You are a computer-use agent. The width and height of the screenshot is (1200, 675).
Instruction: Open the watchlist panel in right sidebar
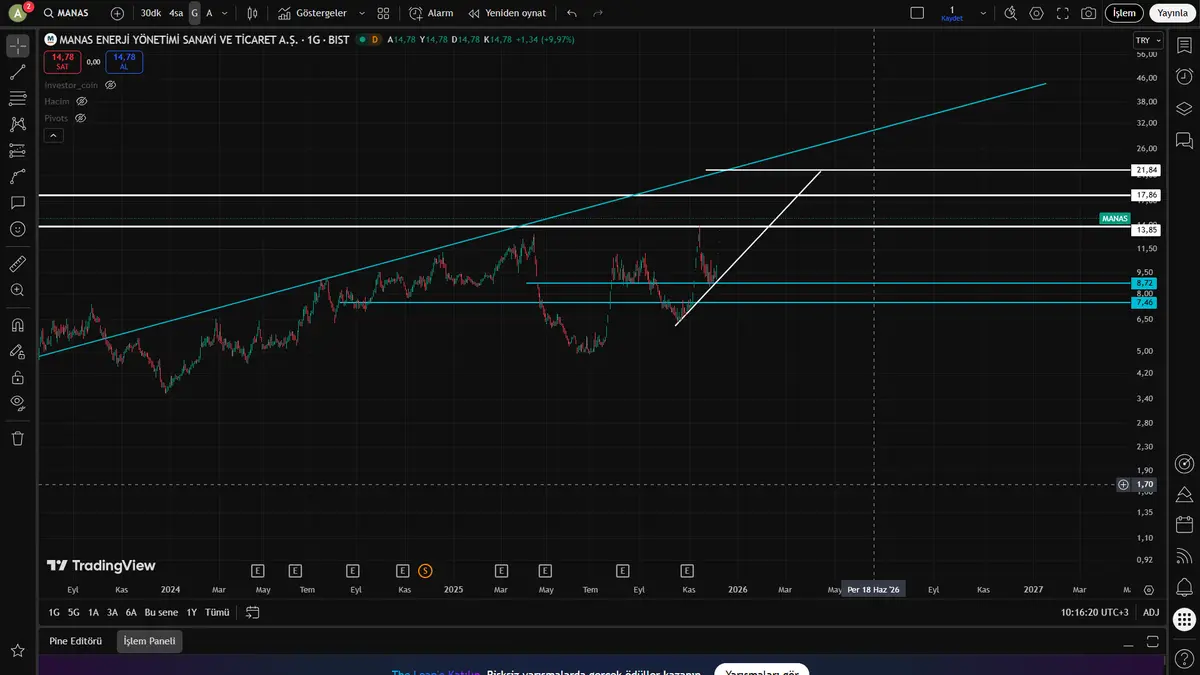(1184, 46)
